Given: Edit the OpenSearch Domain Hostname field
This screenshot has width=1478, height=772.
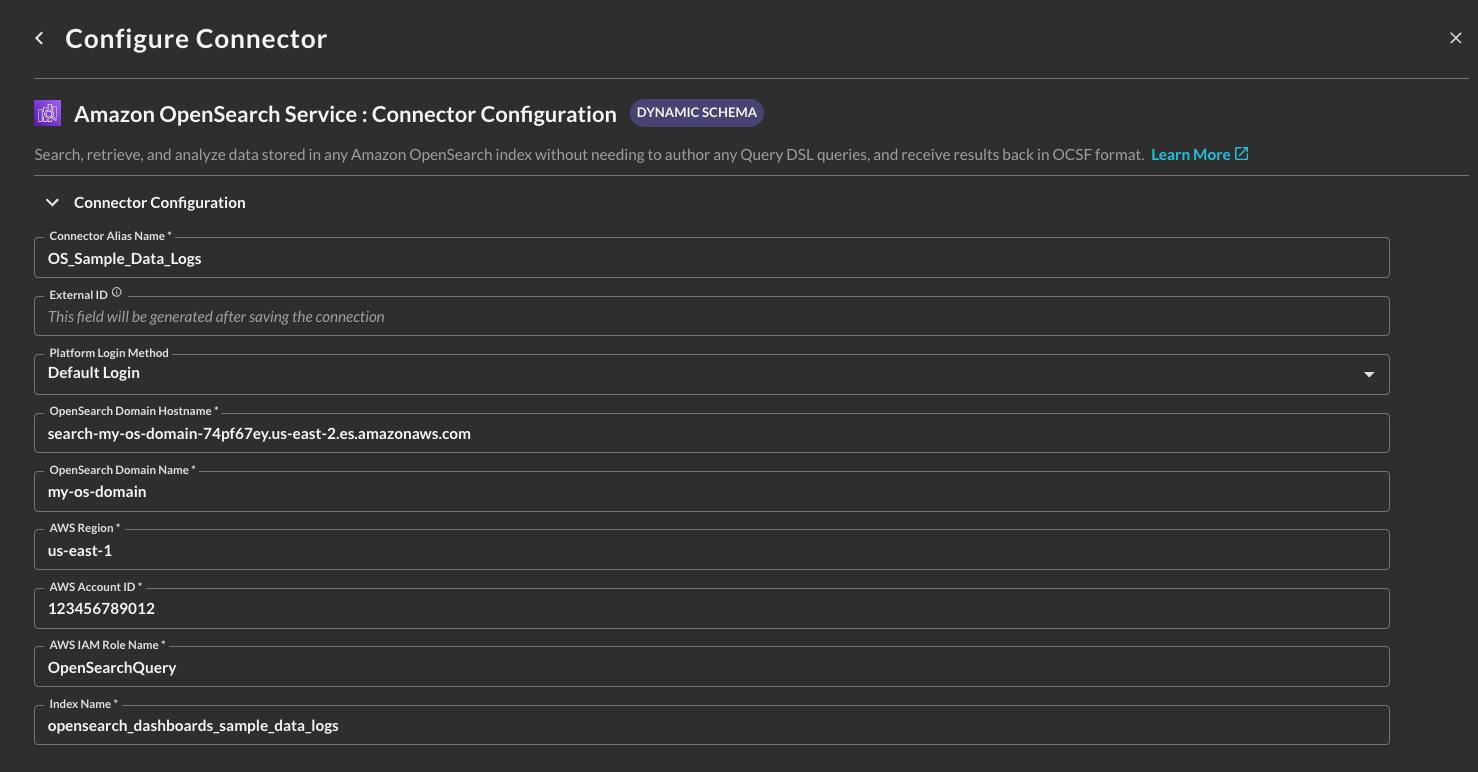Looking at the screenshot, I should point(711,433).
